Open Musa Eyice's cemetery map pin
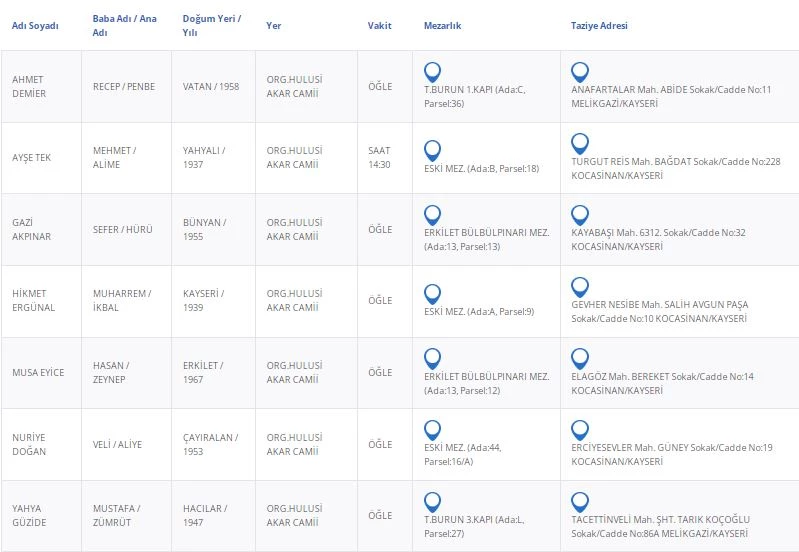 432,358
